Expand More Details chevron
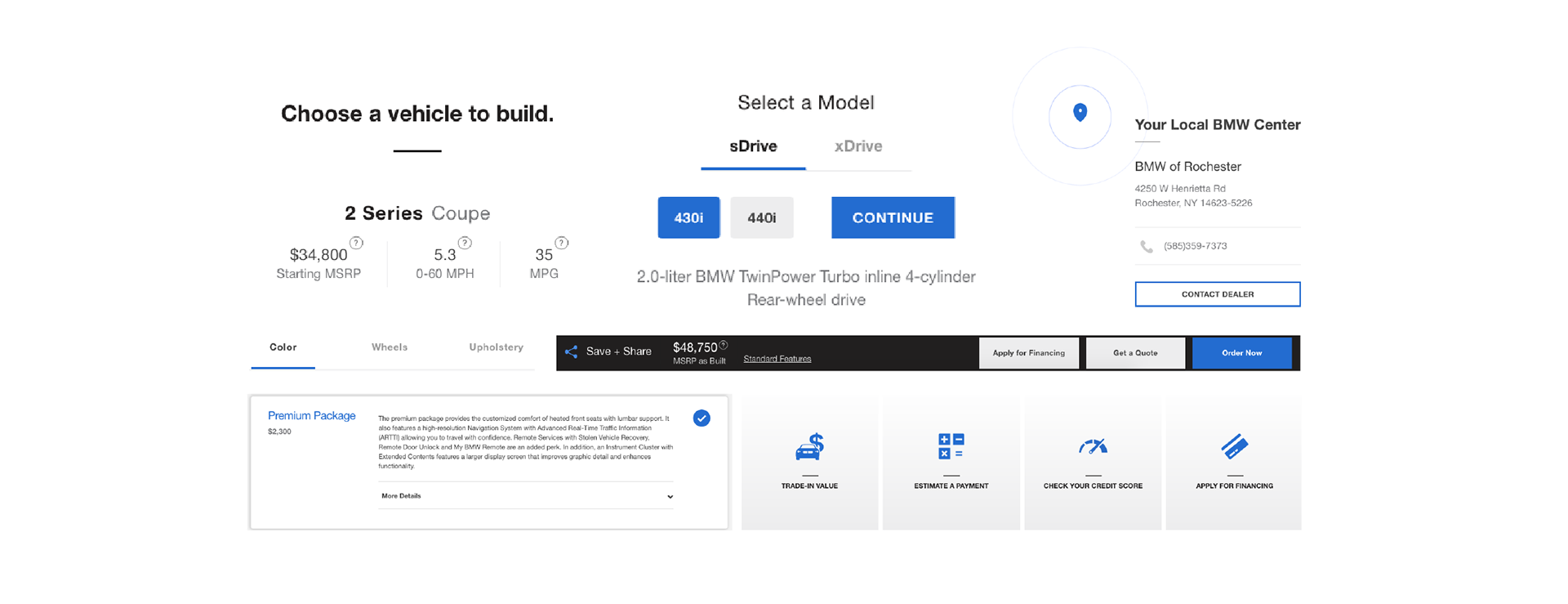This screenshot has height=604, width=1568. pyautogui.click(x=670, y=496)
